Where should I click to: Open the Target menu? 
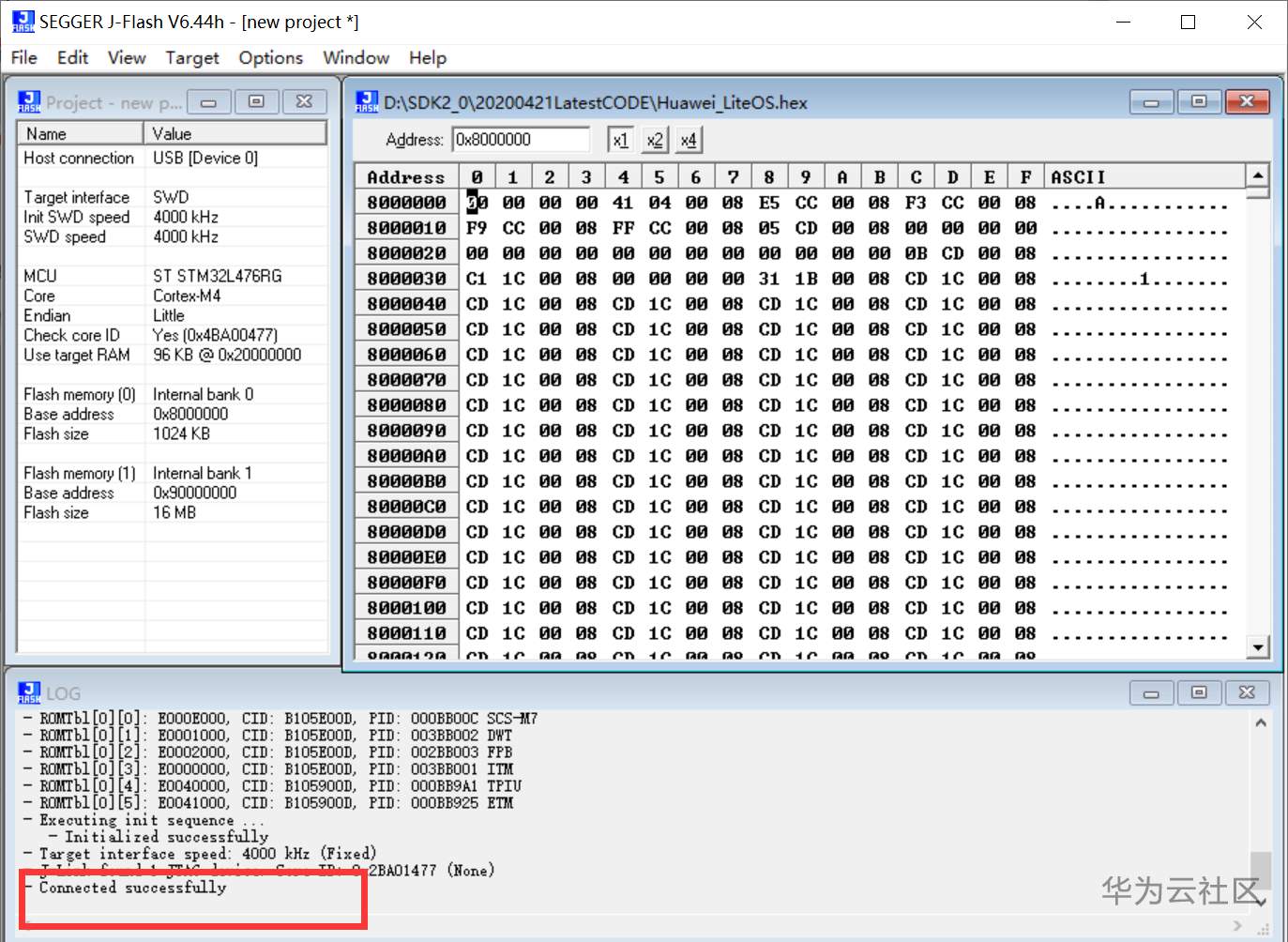192,58
